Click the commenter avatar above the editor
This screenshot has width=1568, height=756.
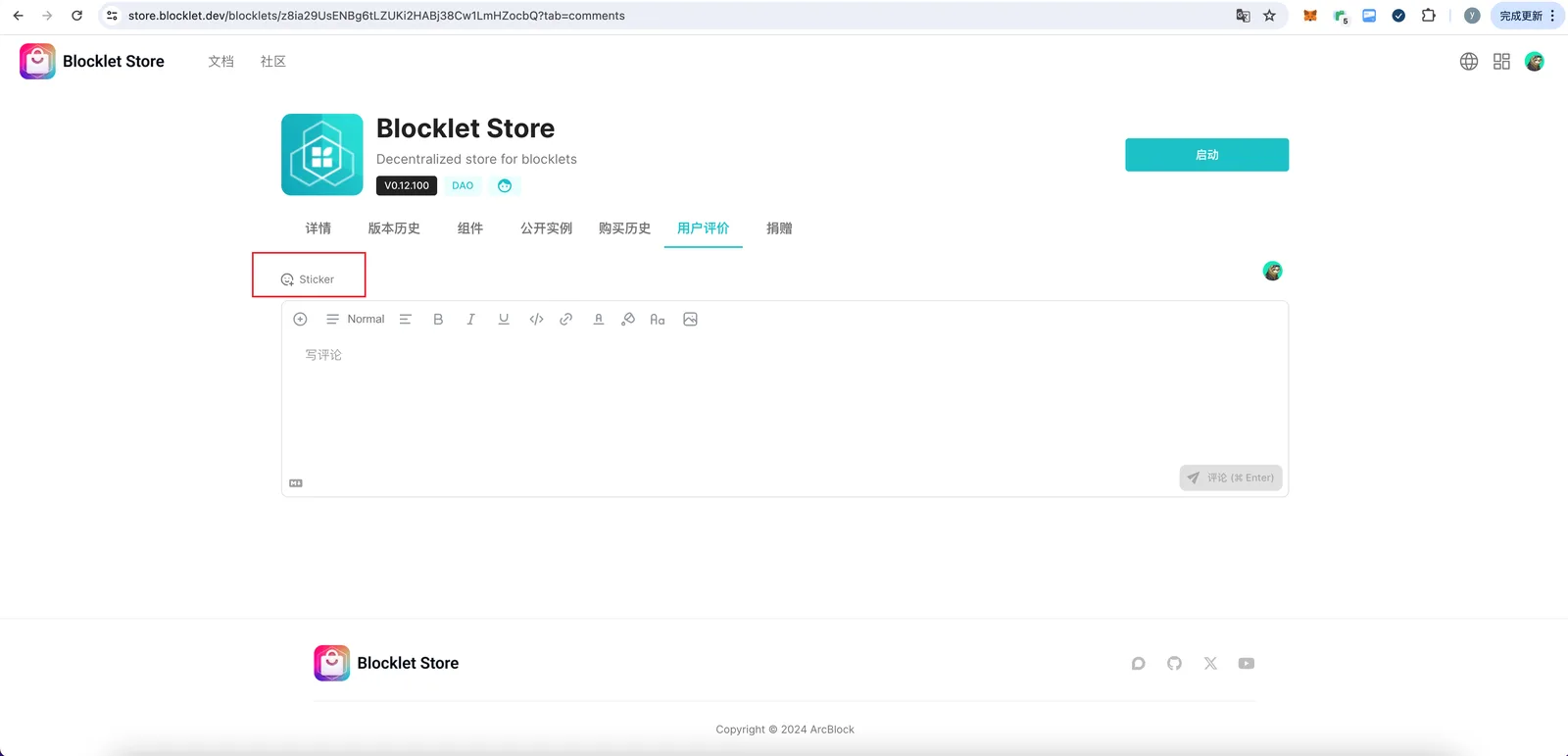tap(1272, 271)
